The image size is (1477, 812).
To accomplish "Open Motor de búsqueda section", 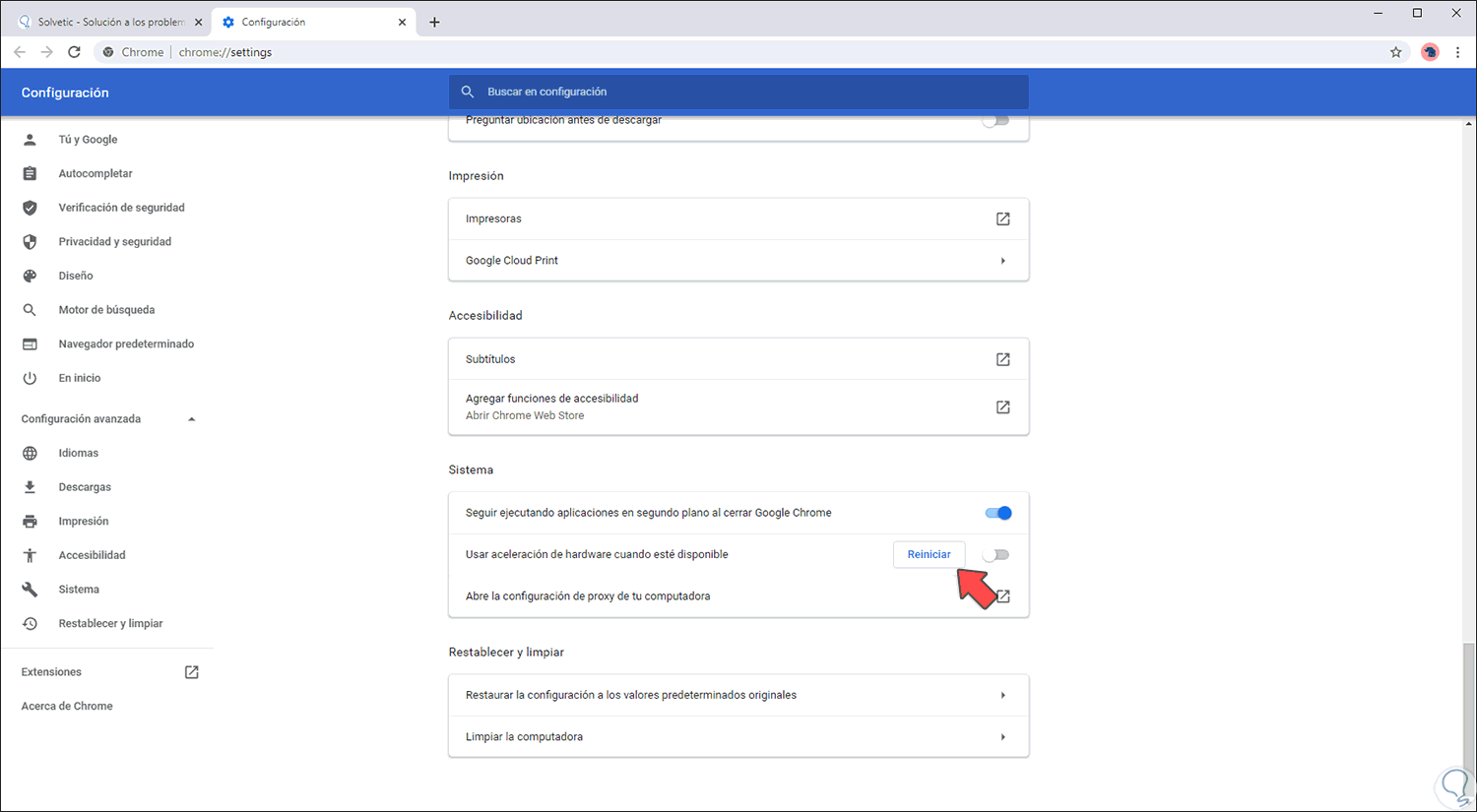I will pos(106,310).
